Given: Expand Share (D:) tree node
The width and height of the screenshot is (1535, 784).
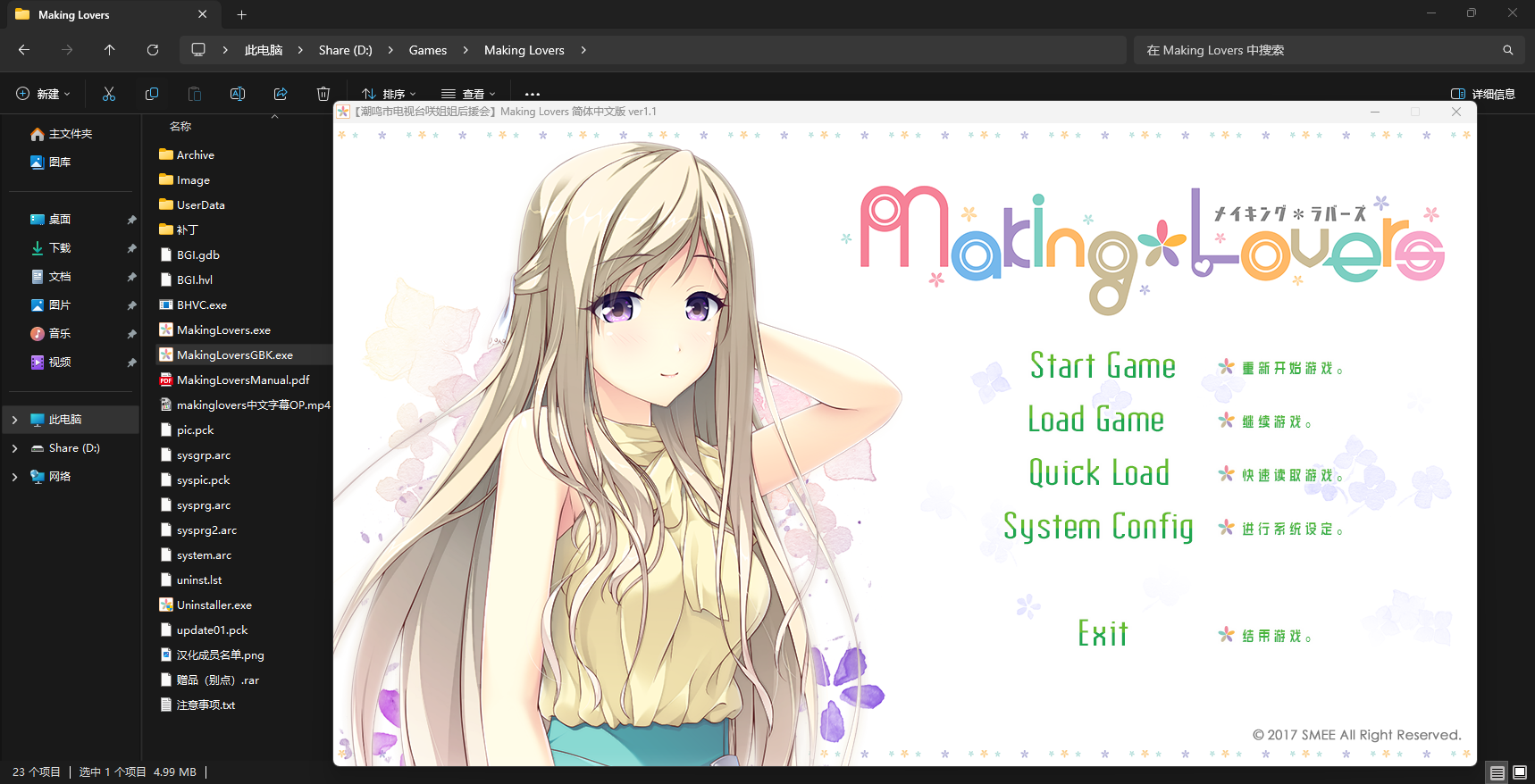Looking at the screenshot, I should [14, 447].
